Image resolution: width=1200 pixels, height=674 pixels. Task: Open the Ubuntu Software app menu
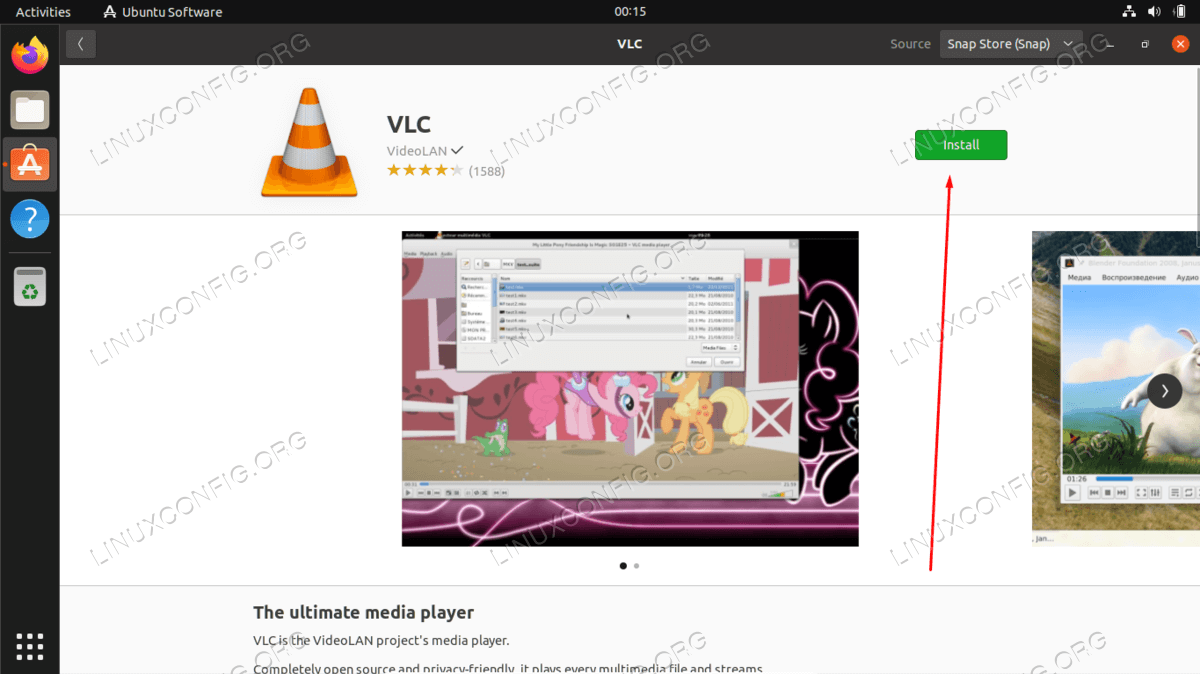tap(163, 12)
